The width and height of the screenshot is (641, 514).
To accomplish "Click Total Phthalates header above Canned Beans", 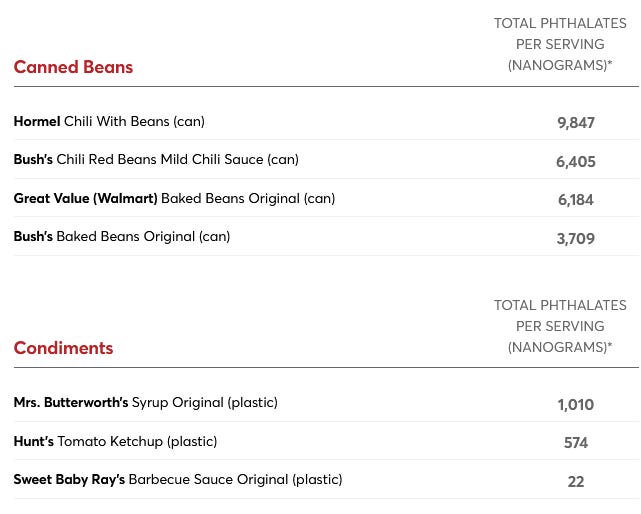I will (560, 44).
